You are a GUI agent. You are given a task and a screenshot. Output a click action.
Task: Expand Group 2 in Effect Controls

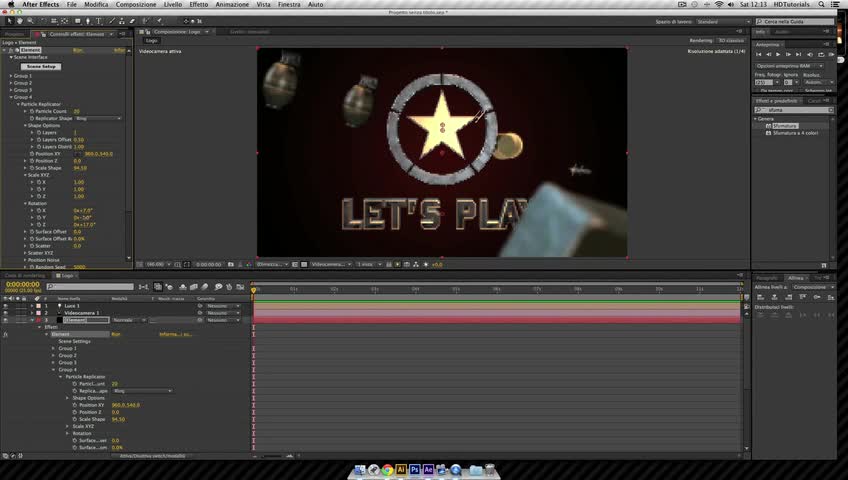(x=11, y=83)
